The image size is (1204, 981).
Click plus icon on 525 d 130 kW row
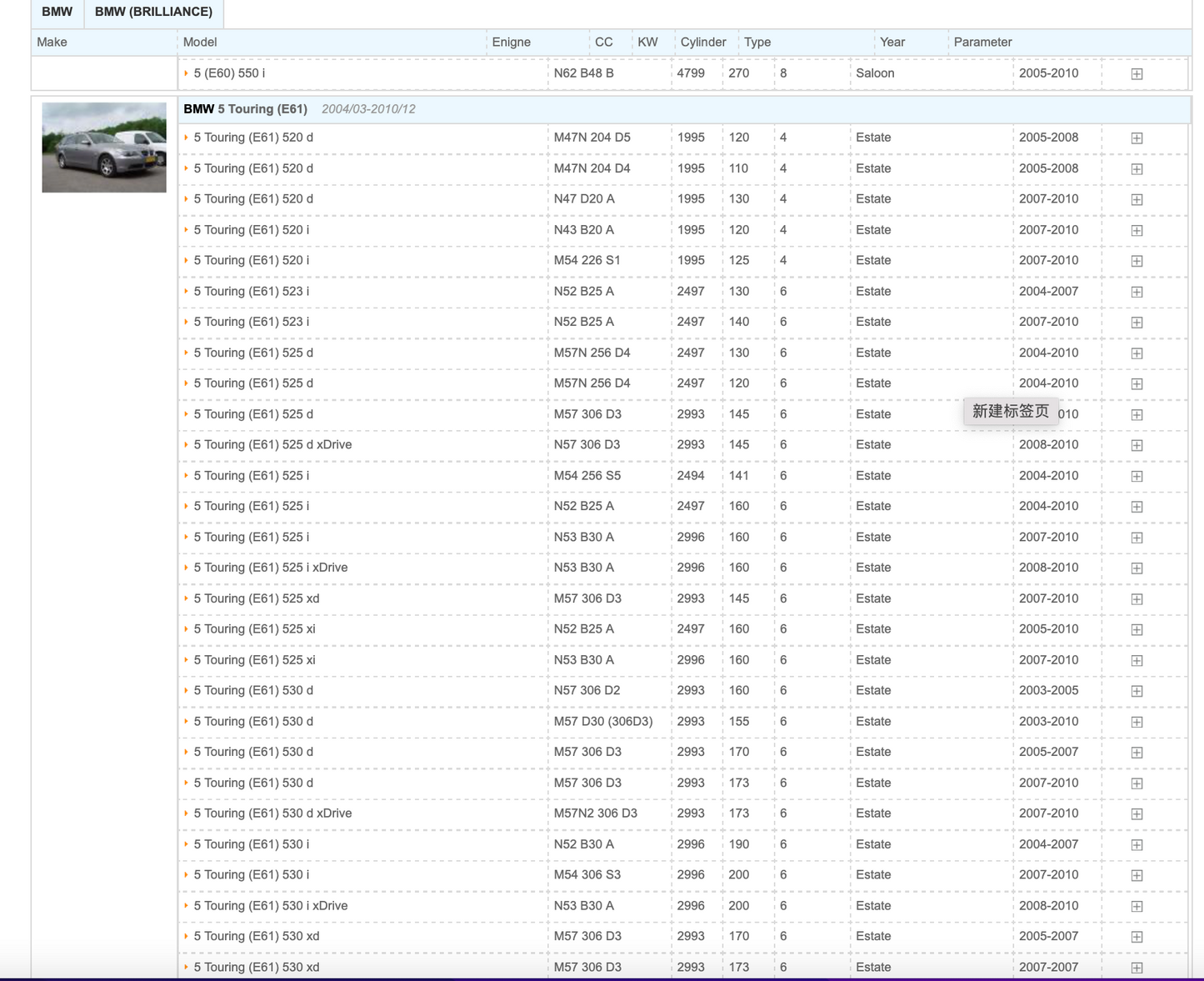[1137, 353]
